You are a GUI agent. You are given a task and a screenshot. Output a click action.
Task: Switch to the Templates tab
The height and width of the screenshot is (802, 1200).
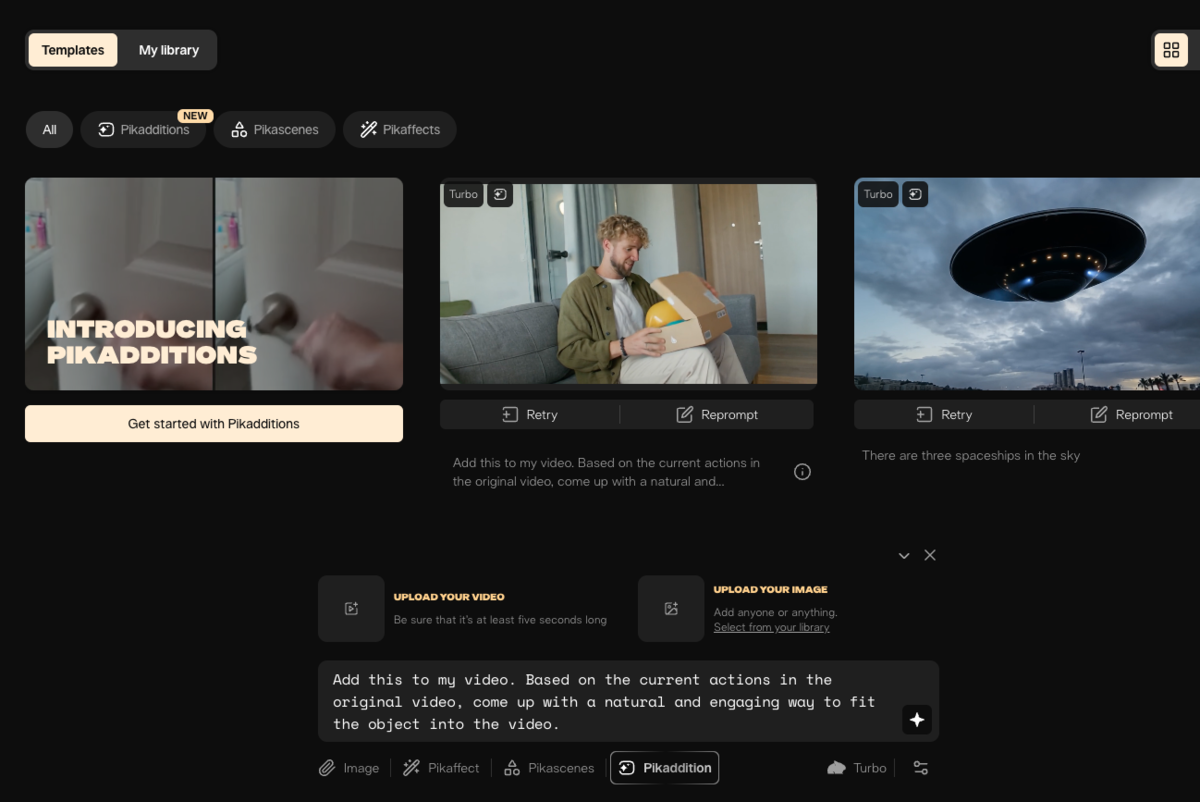[73, 50]
